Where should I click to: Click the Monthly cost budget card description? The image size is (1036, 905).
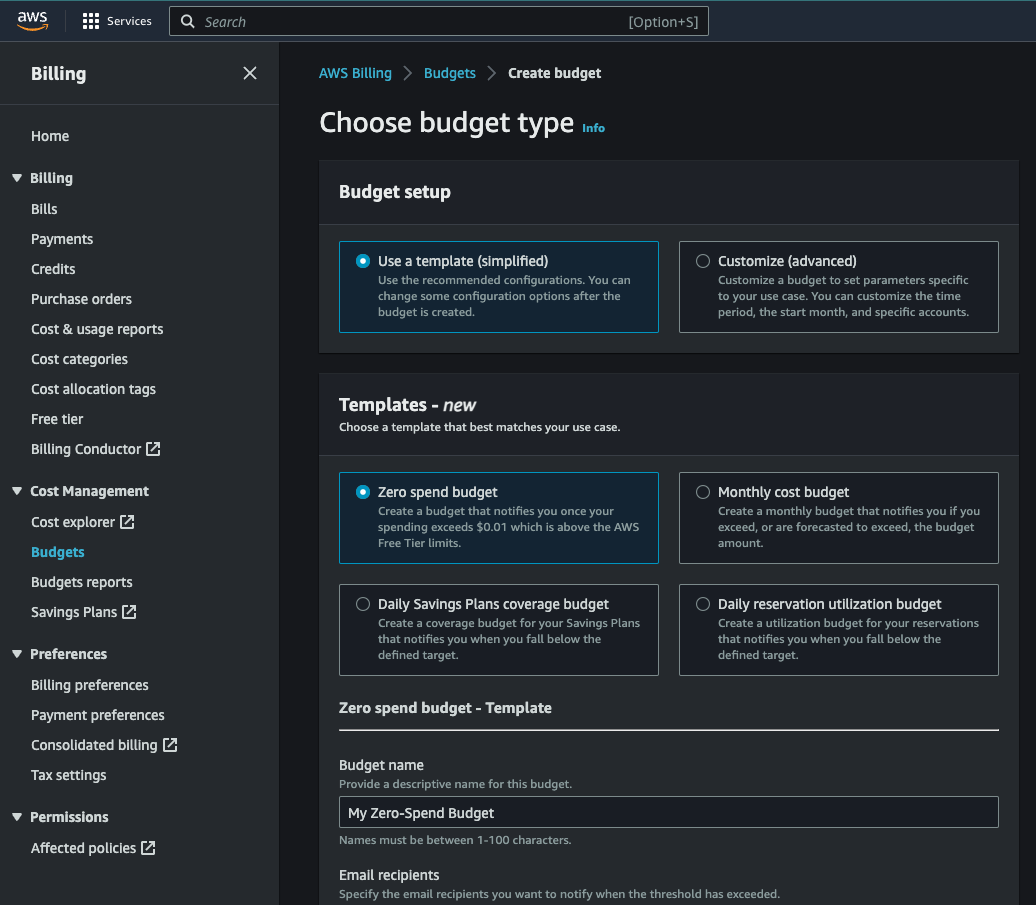pyautogui.click(x=849, y=527)
